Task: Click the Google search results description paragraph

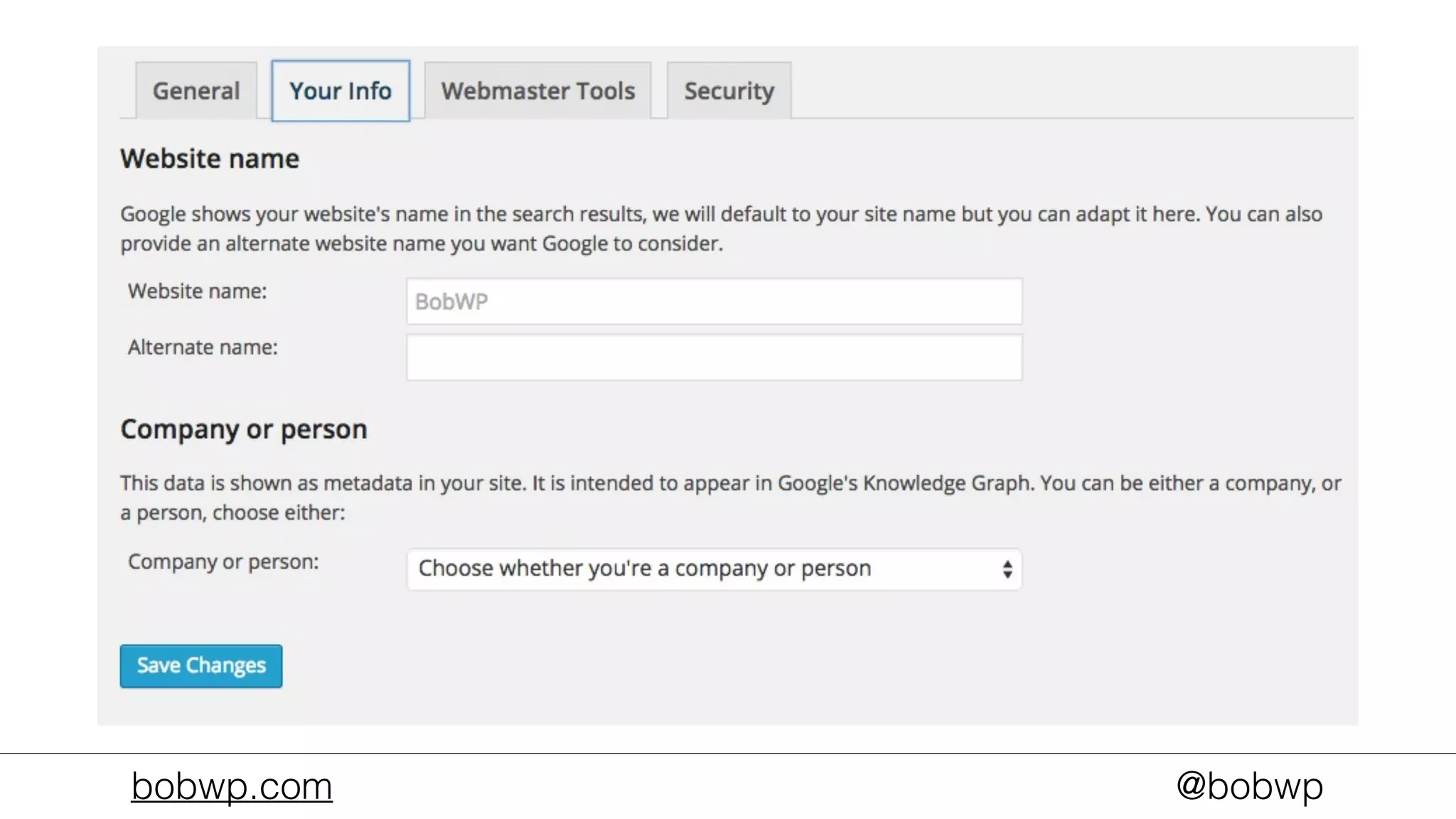Action: coord(721,229)
